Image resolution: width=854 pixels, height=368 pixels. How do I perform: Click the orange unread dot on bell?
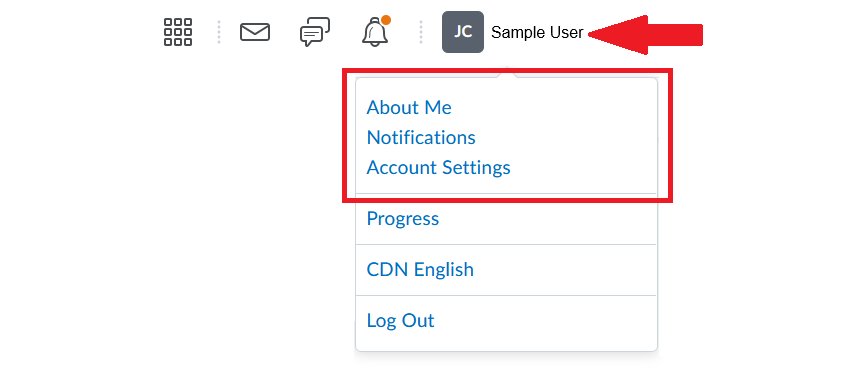(386, 20)
